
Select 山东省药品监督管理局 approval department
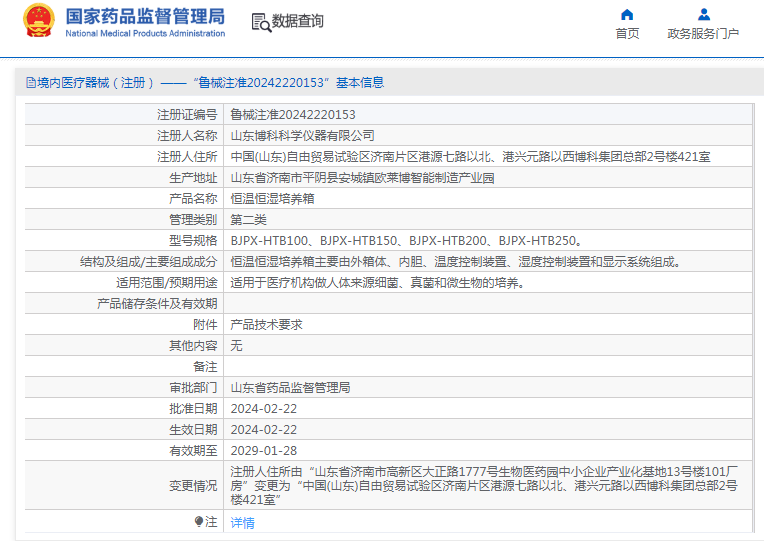[x=290, y=387]
